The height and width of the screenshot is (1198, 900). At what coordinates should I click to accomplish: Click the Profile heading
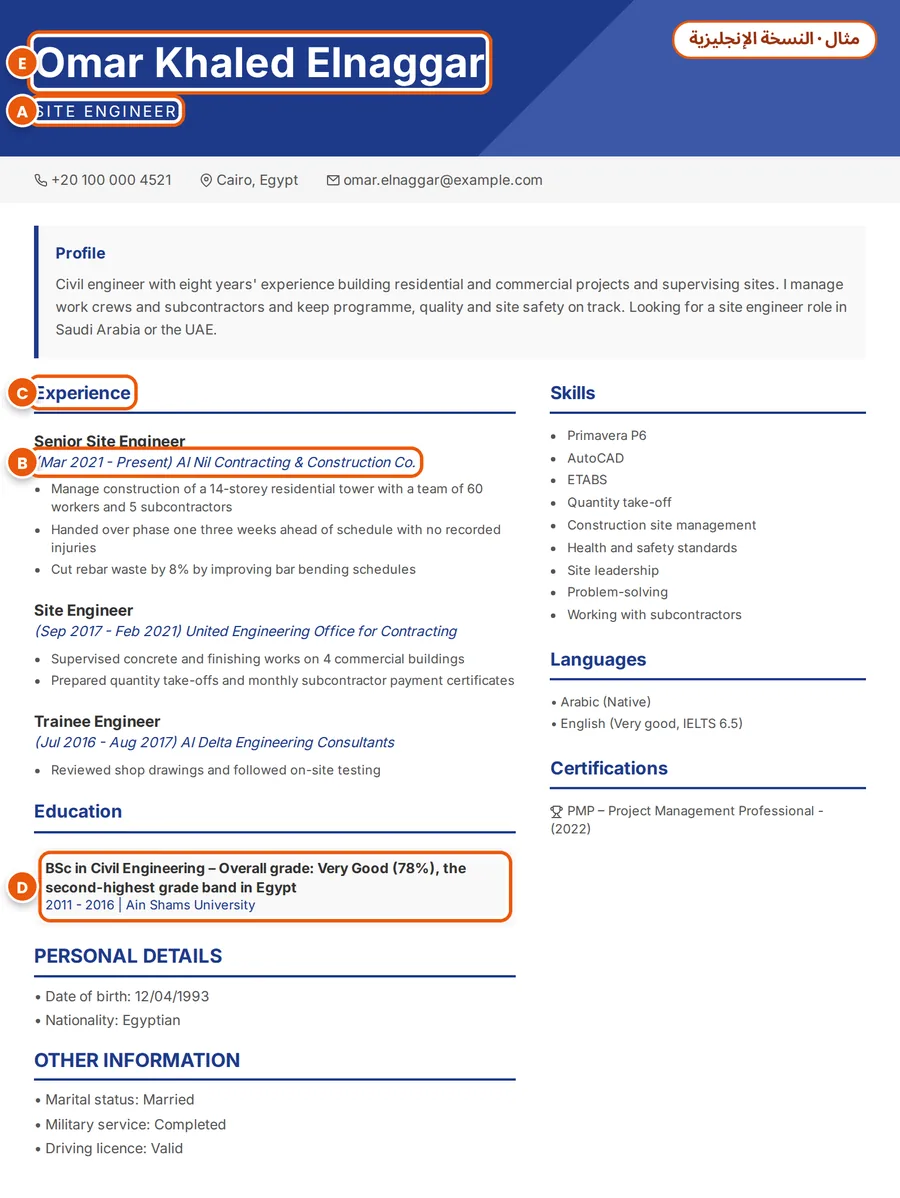(80, 253)
